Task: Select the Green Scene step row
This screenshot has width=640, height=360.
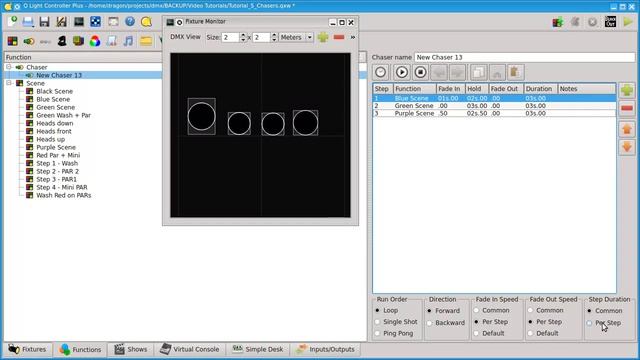Action: coord(494,106)
